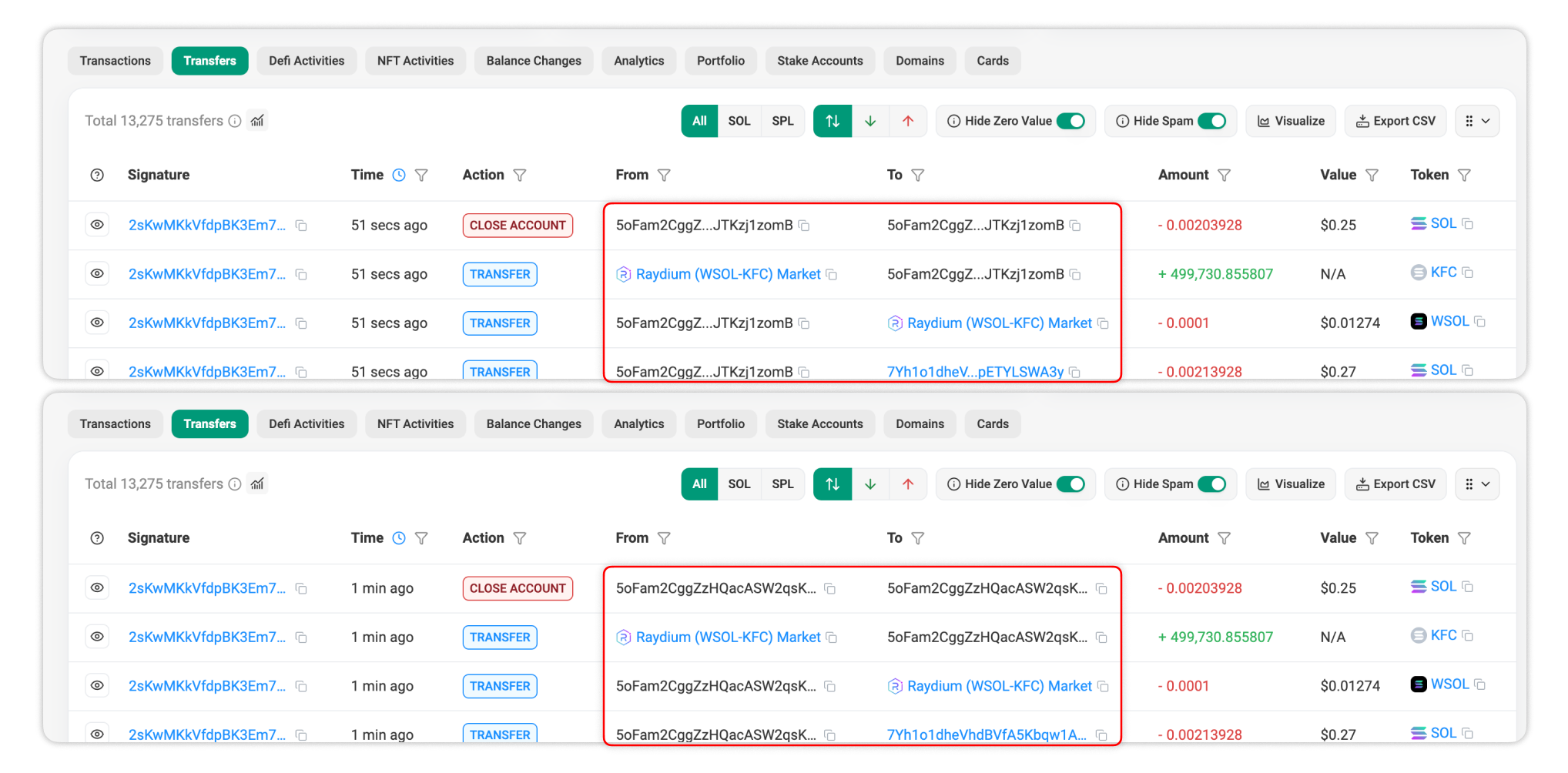Viewport: 1568px width, 773px height.
Task: Show only incoming transfers with green down arrow, upper panel
Action: pyautogui.click(x=870, y=121)
